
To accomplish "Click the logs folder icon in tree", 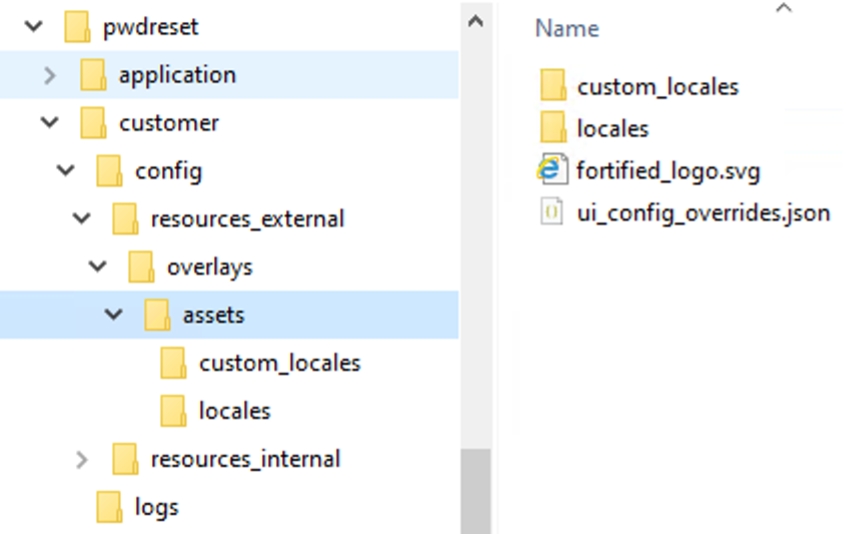I will tap(110, 507).
